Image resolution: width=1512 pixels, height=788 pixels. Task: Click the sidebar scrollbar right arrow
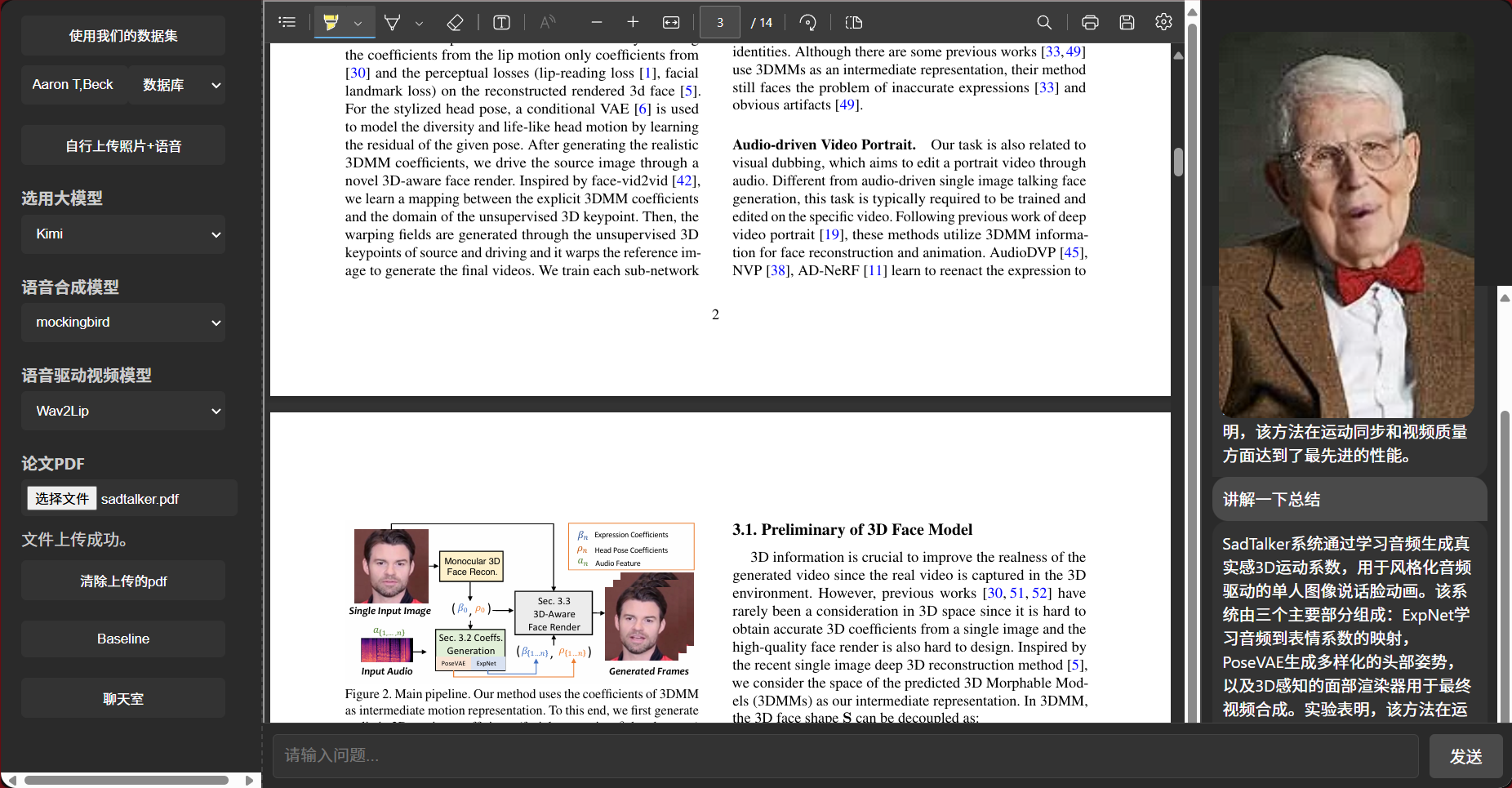coord(250,780)
